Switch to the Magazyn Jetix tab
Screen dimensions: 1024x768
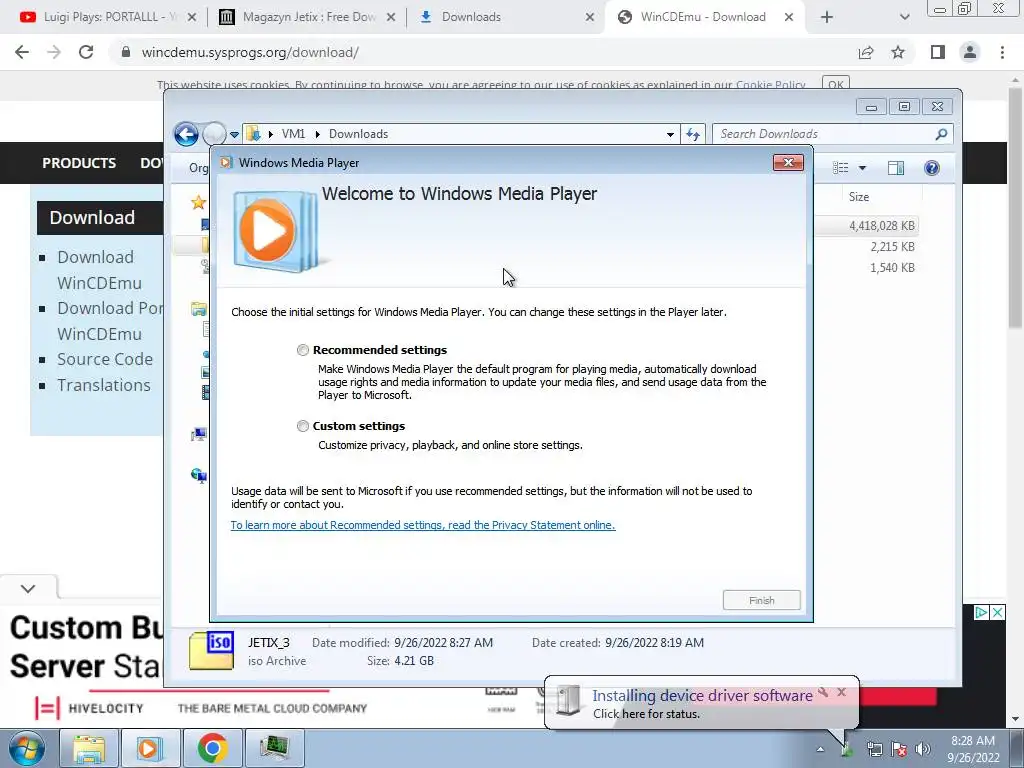(307, 17)
